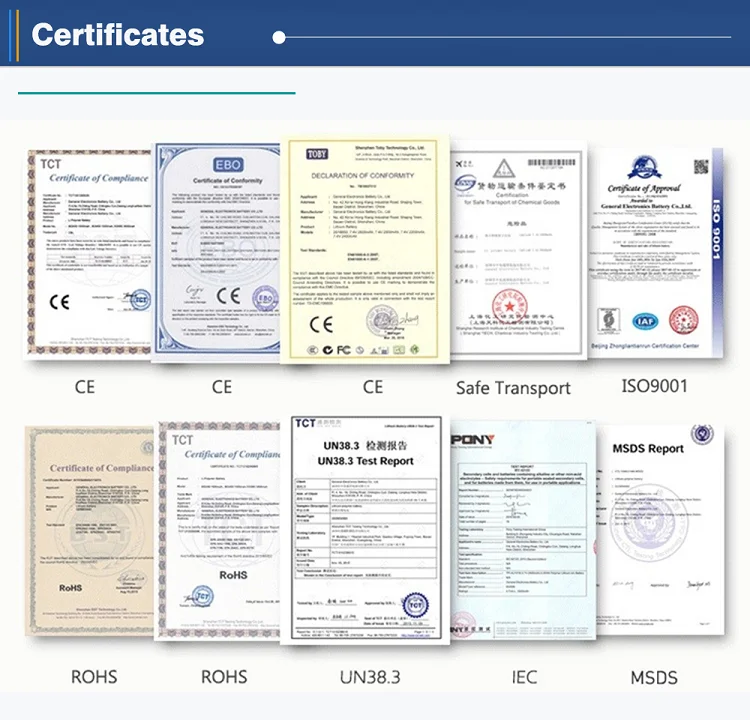Click the "Safe Transport" caption
This screenshot has height=720, width=750.
pyautogui.click(x=513, y=388)
